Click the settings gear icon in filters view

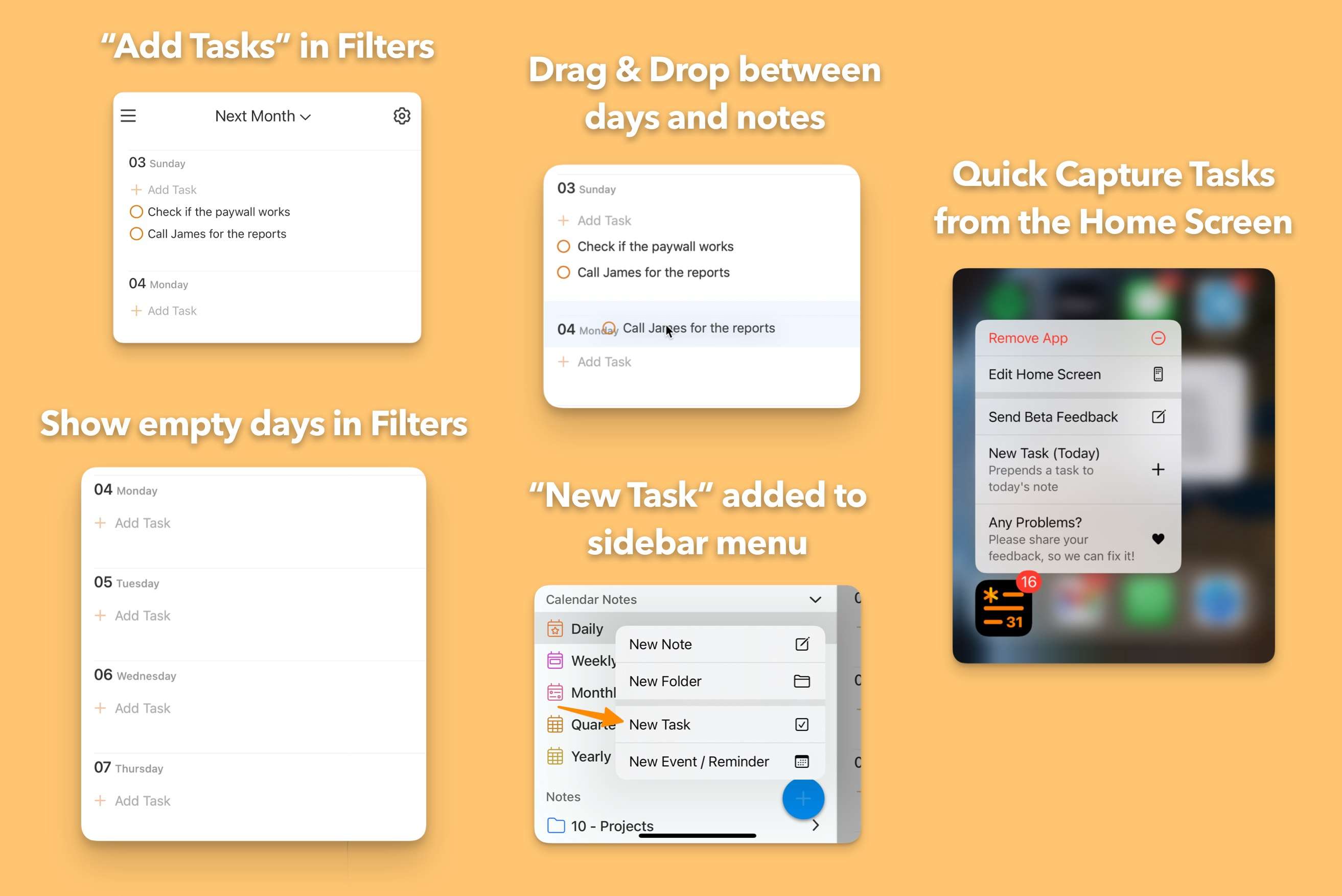(400, 116)
